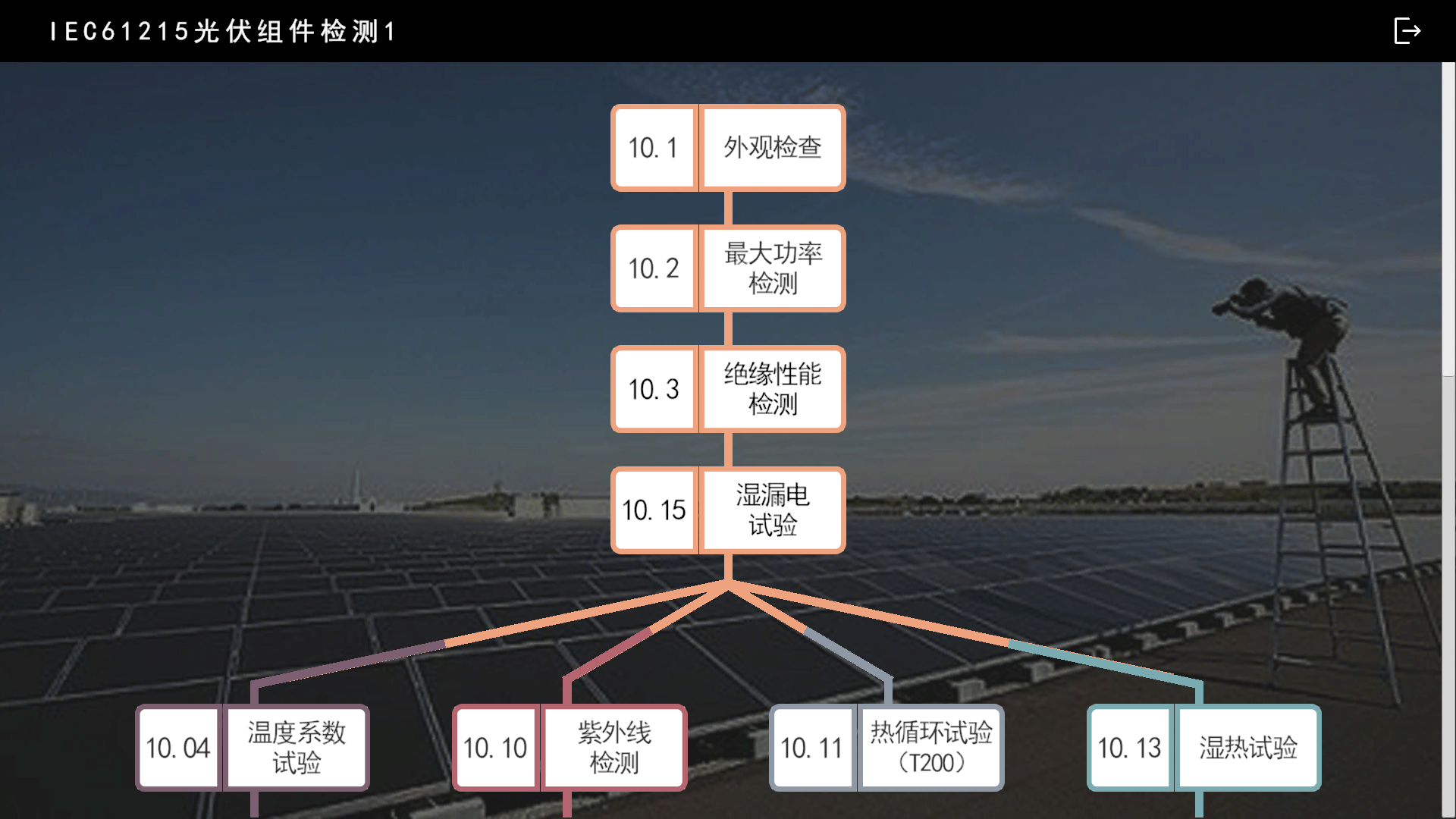1456x819 pixels.
Task: Select the 10.15 number cell
Action: click(x=654, y=510)
